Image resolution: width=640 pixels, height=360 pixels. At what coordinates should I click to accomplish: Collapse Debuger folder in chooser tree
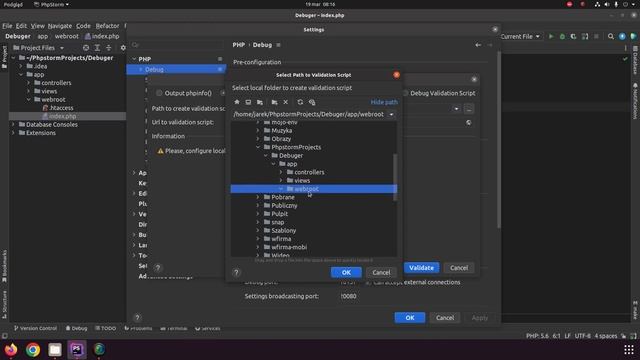point(266,156)
